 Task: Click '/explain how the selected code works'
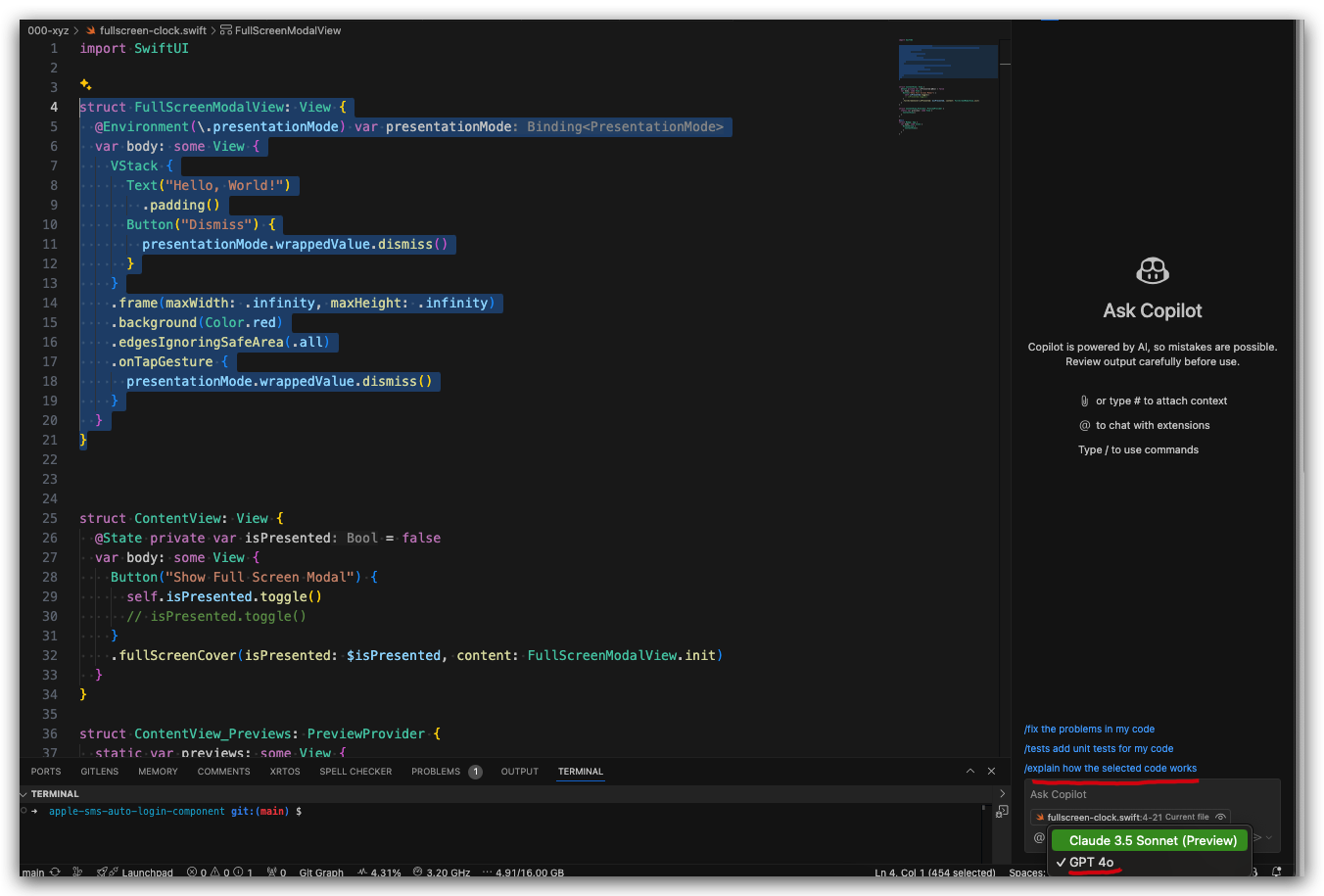click(1111, 768)
